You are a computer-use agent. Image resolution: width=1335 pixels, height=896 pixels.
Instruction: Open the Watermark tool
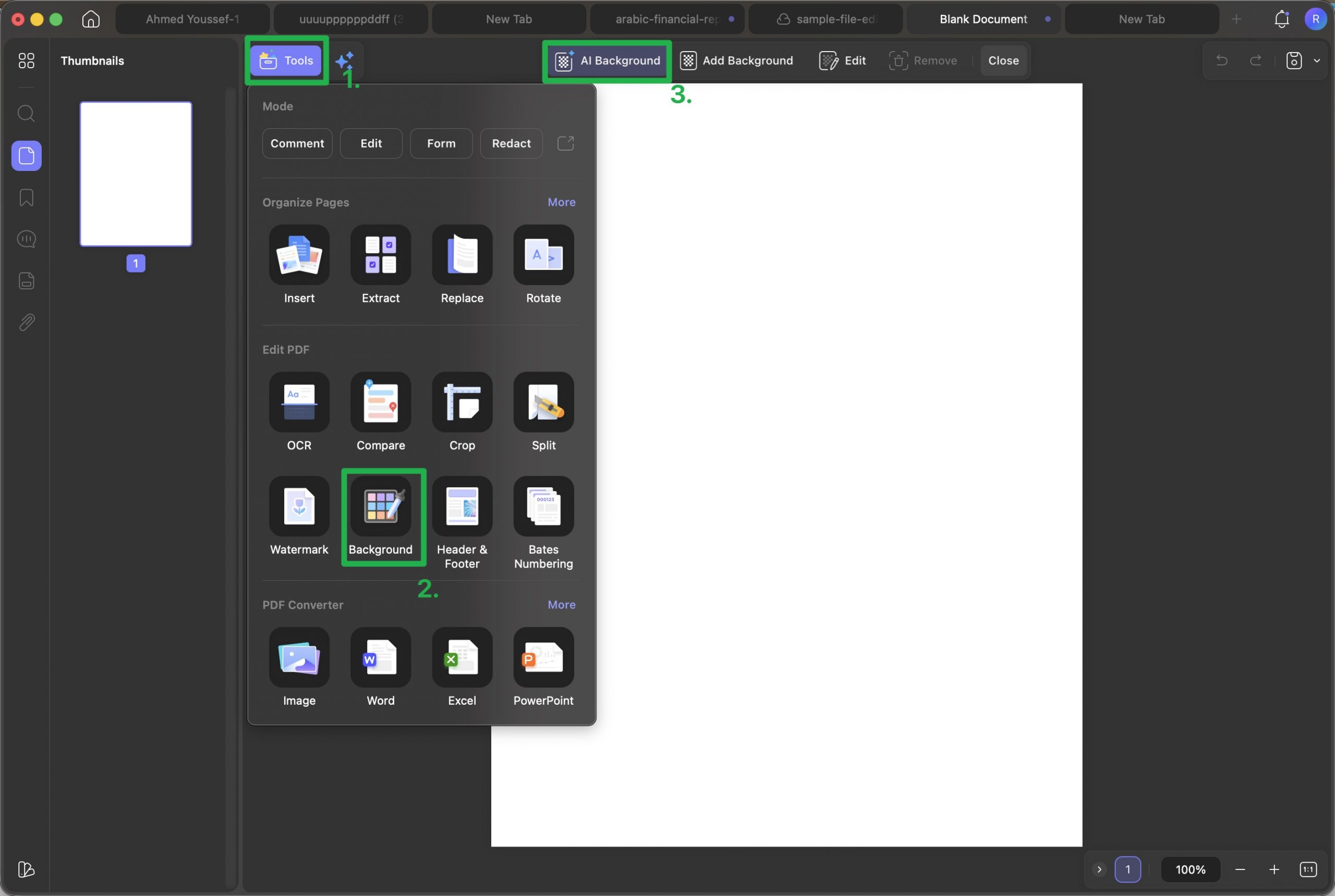pos(299,517)
